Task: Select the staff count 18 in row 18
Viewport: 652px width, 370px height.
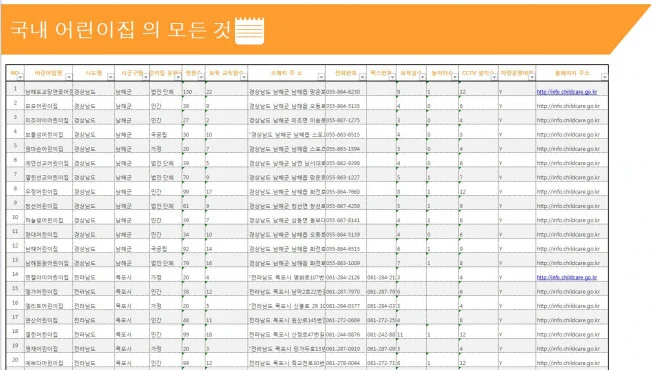Action: pyautogui.click(x=227, y=332)
